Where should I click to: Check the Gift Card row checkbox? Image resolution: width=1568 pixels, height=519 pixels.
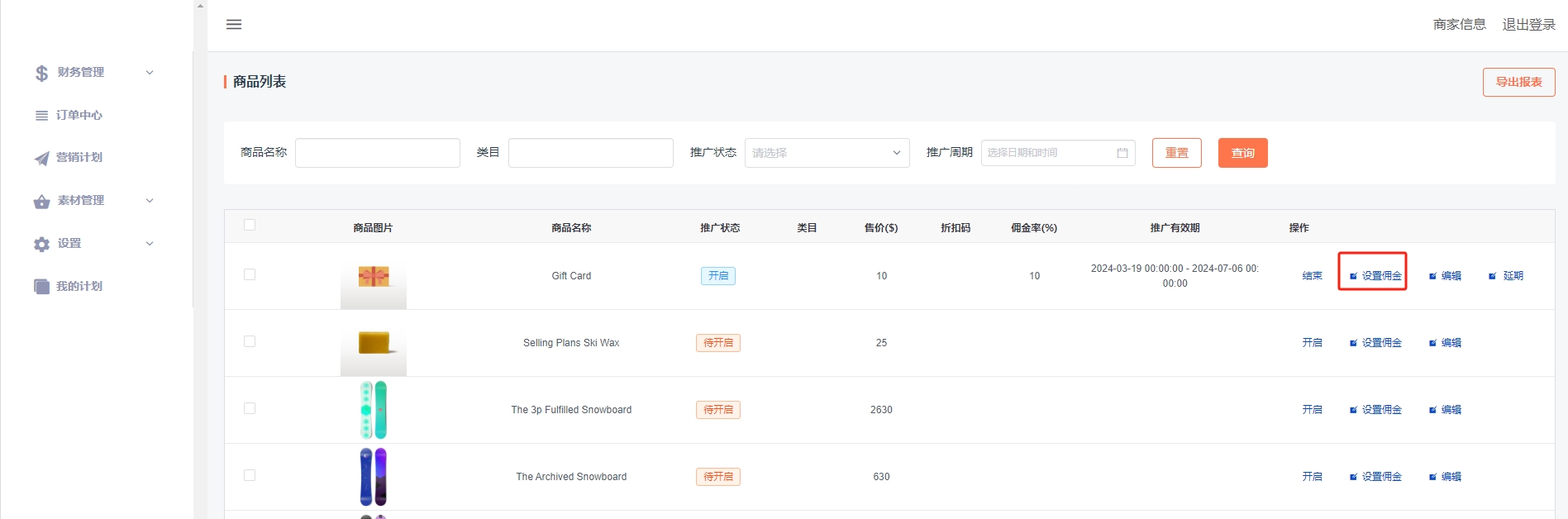pos(250,274)
